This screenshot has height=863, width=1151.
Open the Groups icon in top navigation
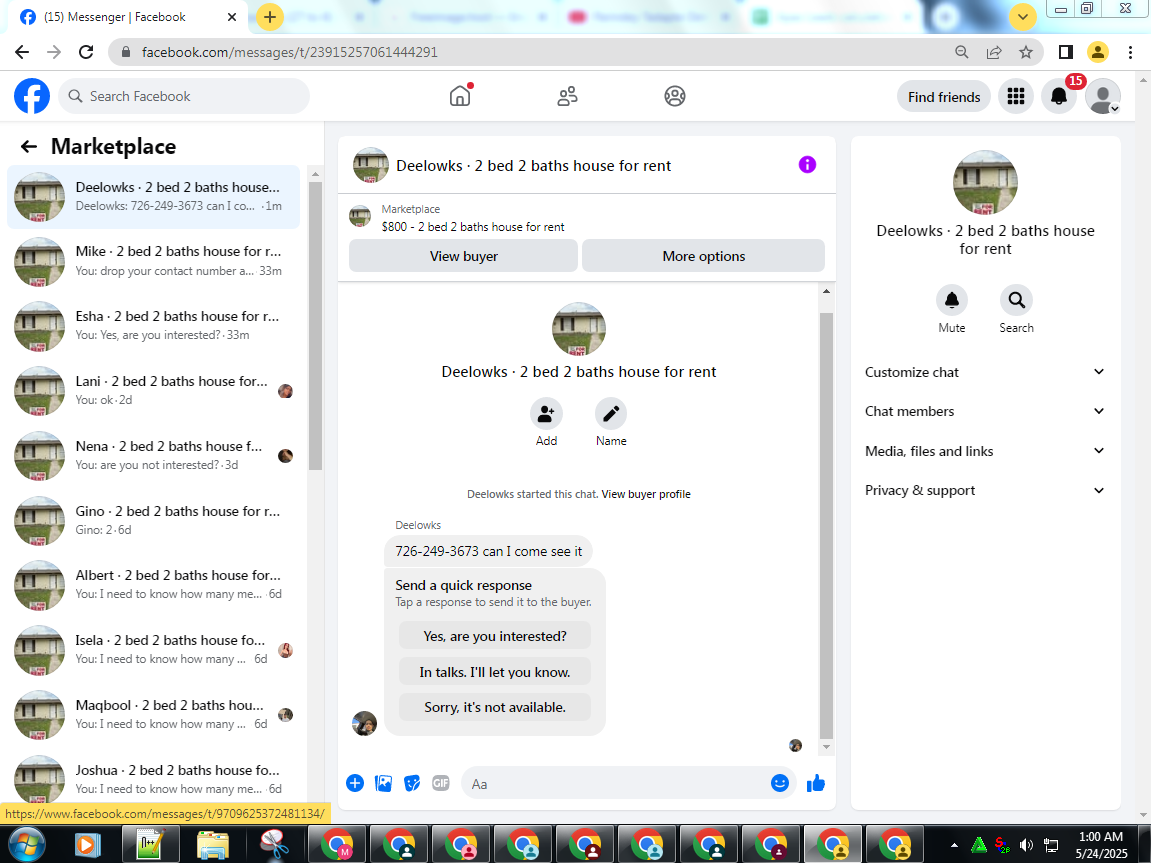pyautogui.click(x=675, y=96)
